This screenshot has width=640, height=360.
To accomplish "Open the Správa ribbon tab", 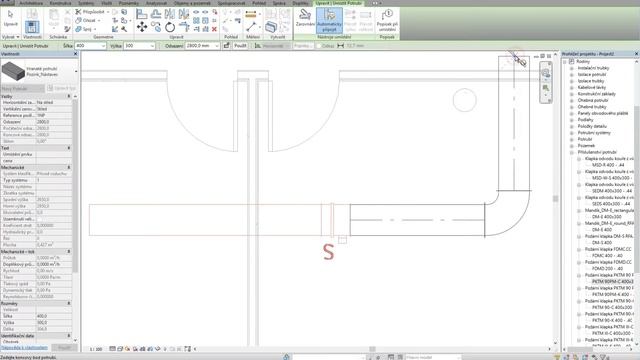I will tap(279, 3).
